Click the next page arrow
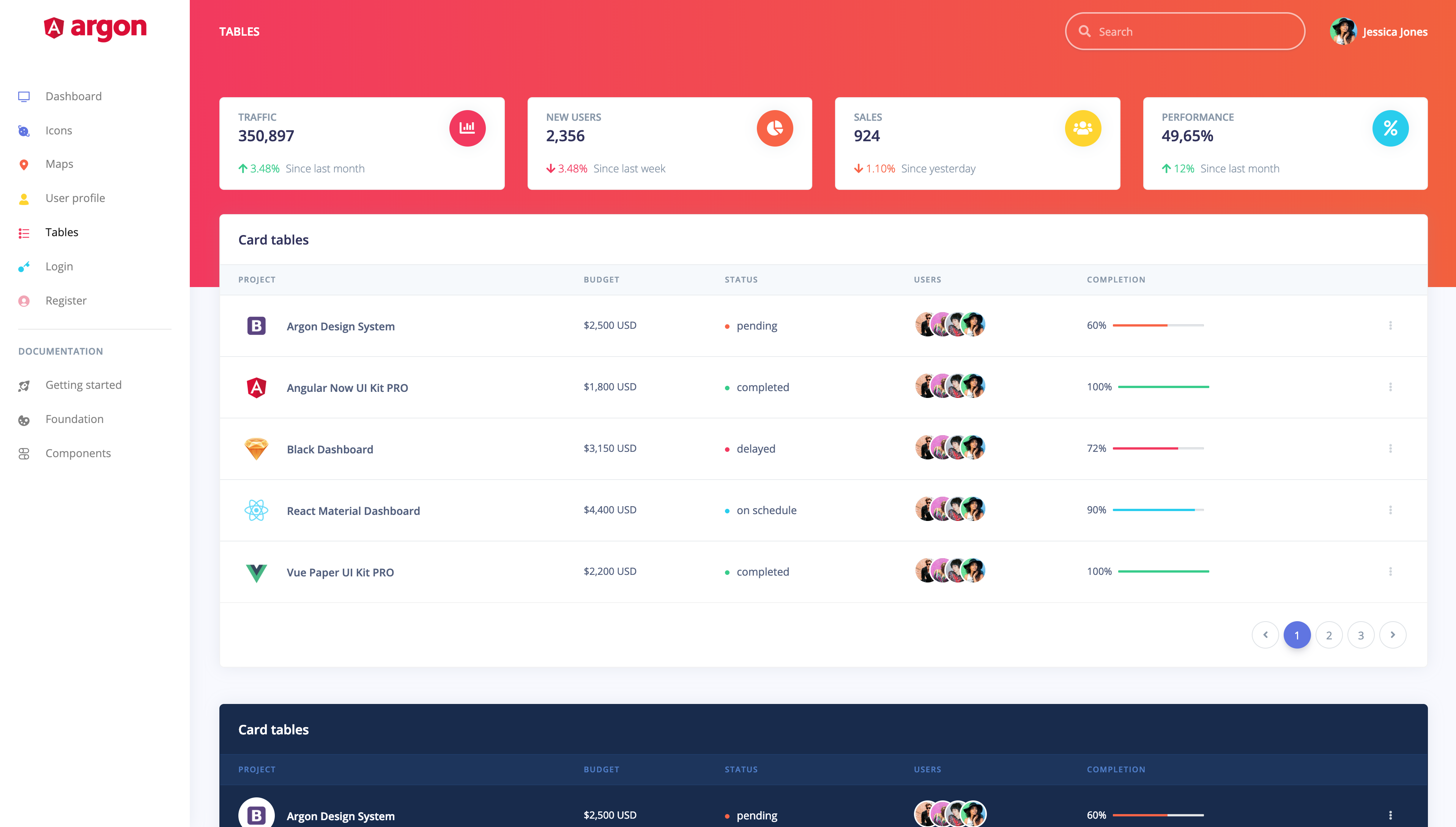1456x827 pixels. tap(1393, 635)
